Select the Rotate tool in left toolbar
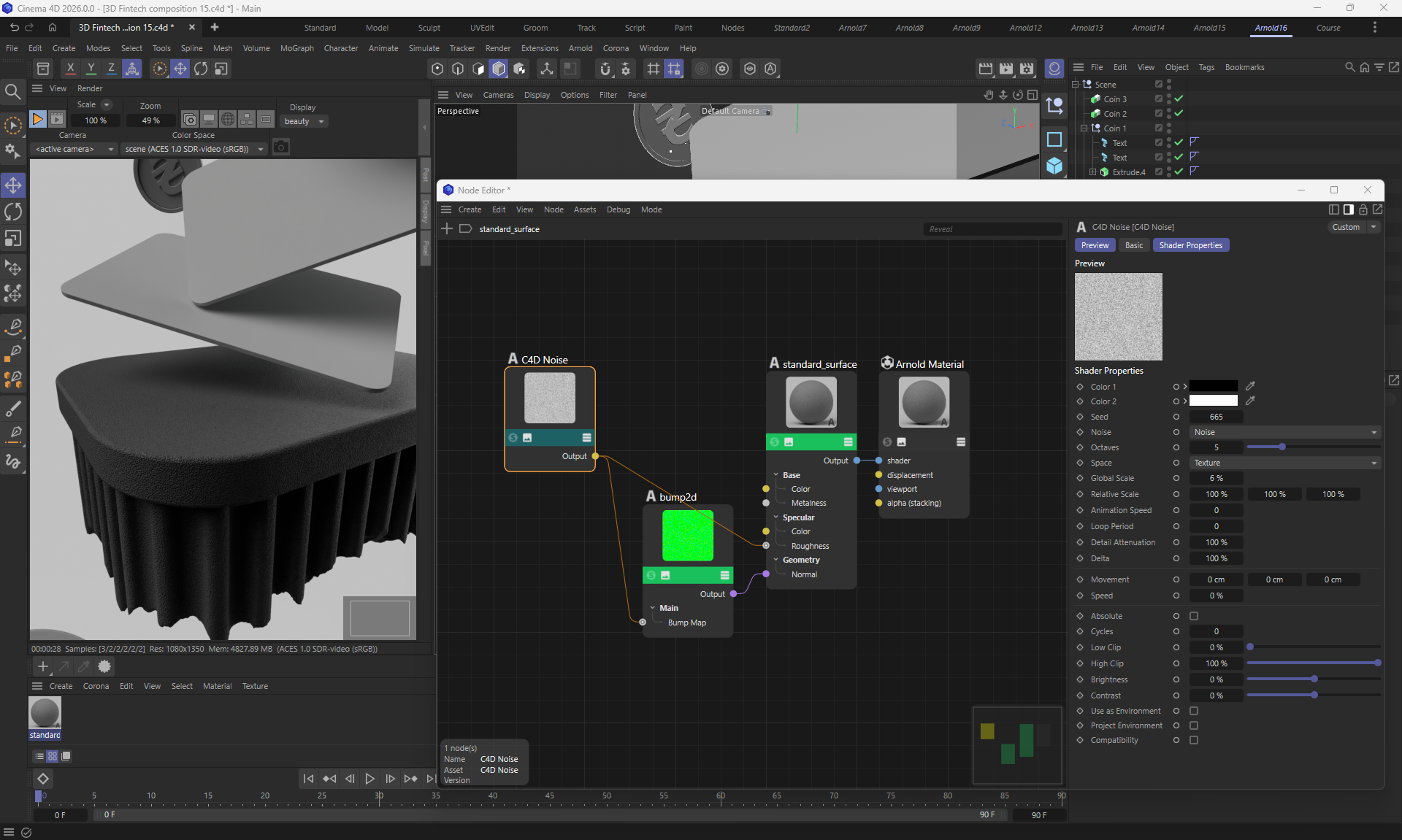Viewport: 1402px width, 840px height. coord(13,212)
